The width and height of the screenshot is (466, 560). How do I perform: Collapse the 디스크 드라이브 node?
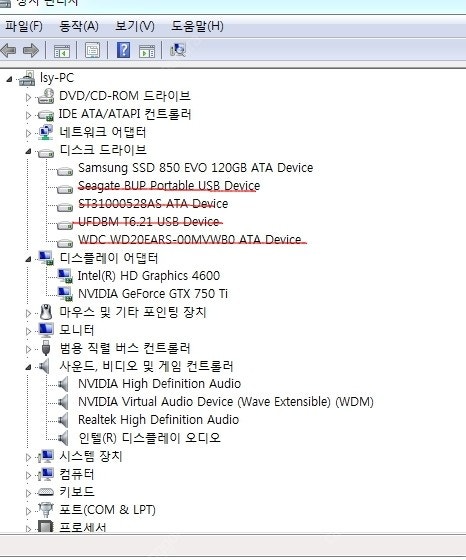coord(28,151)
